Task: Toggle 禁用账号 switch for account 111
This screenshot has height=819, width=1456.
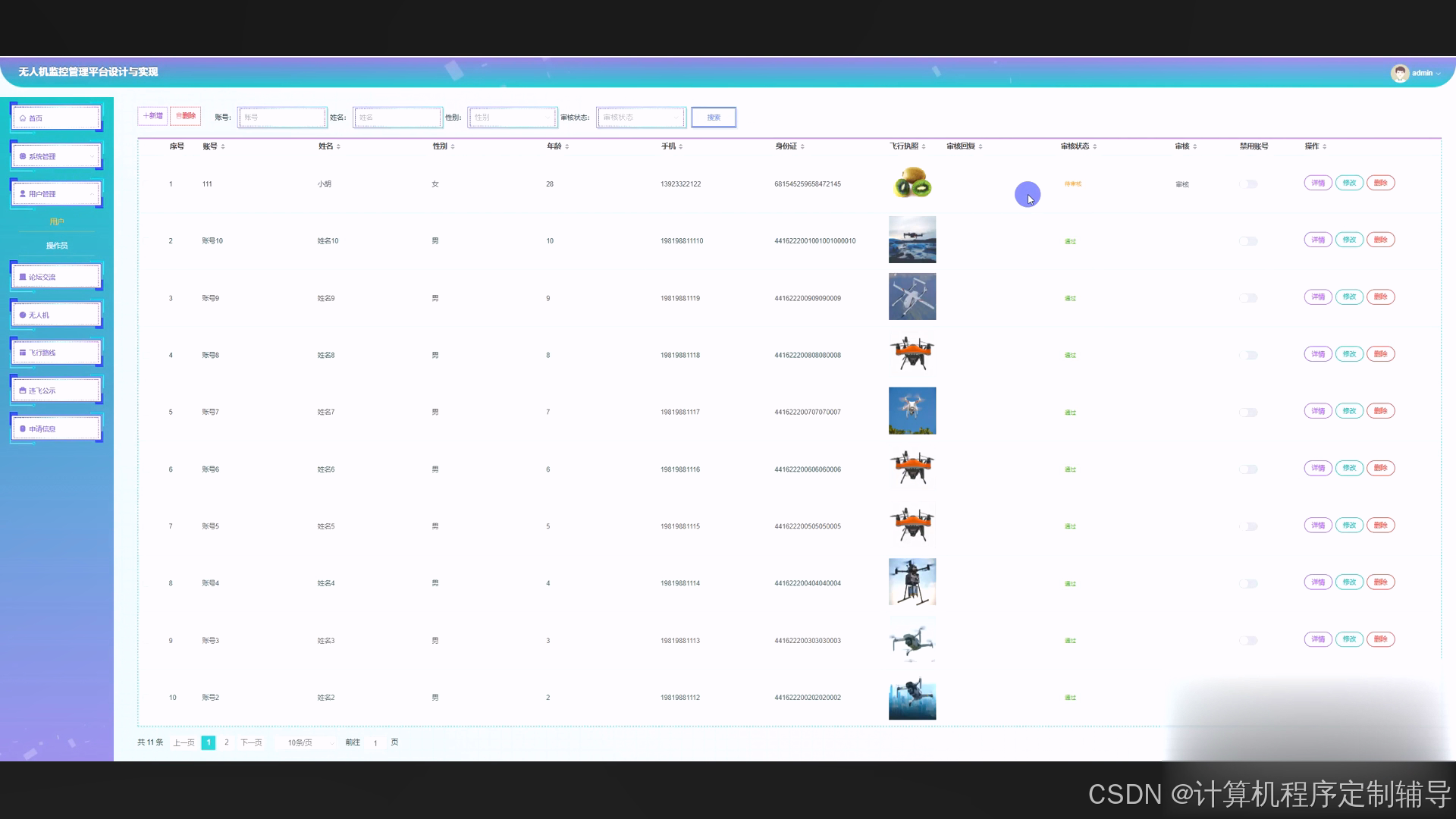Action: coord(1248,184)
